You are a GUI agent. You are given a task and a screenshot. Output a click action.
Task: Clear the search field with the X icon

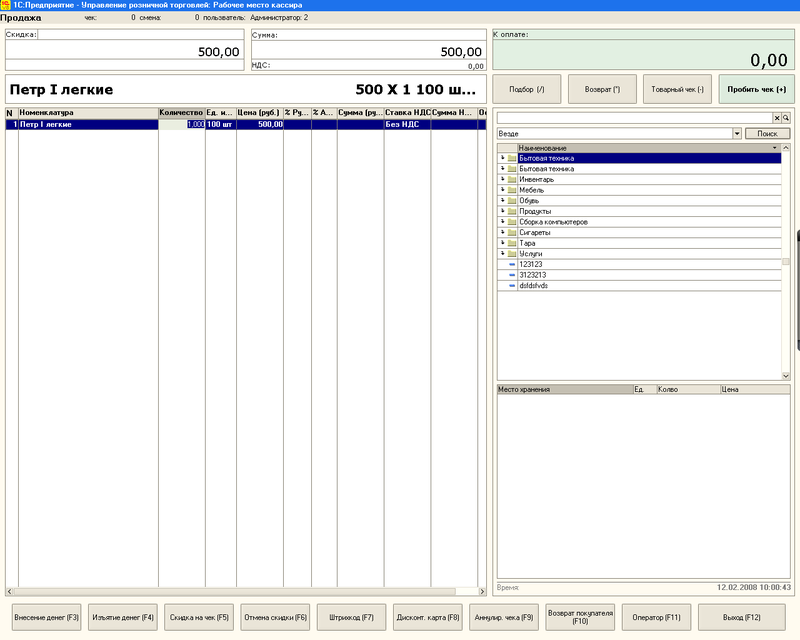point(777,118)
